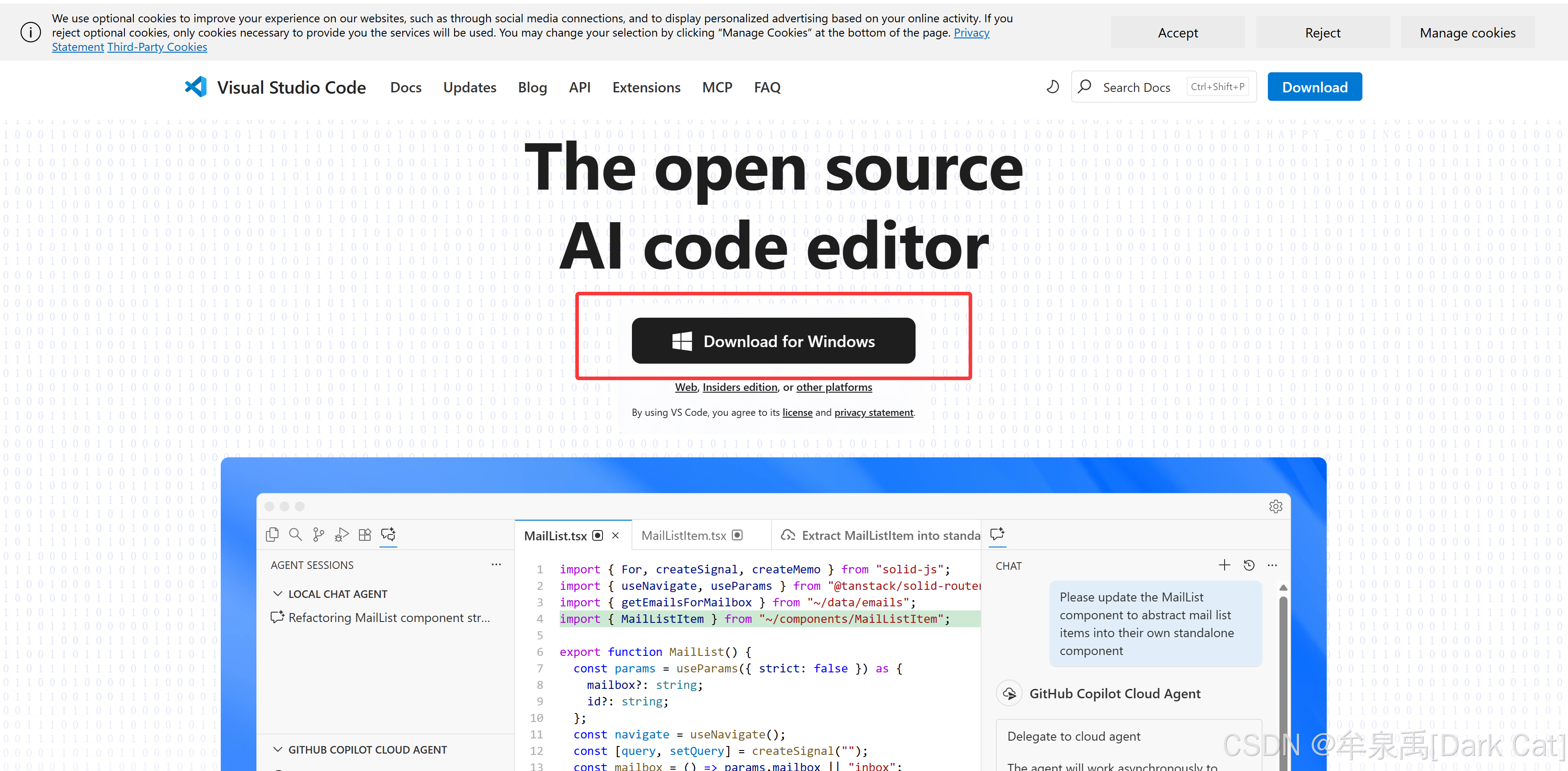
Task: Click the plus icon for new chat
Action: tap(1224, 565)
